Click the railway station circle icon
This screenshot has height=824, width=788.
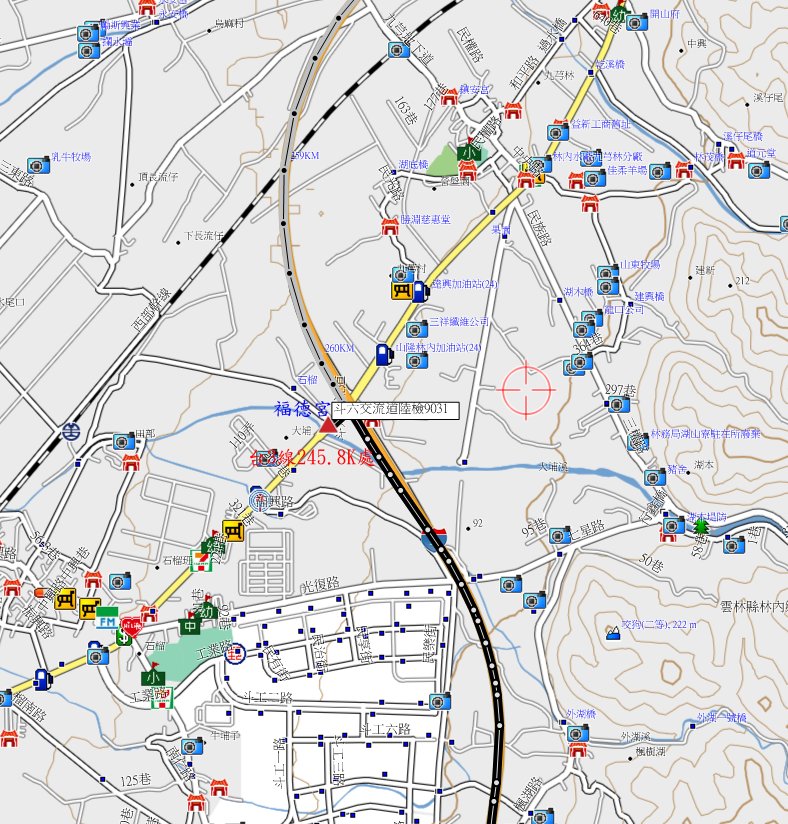(70, 432)
